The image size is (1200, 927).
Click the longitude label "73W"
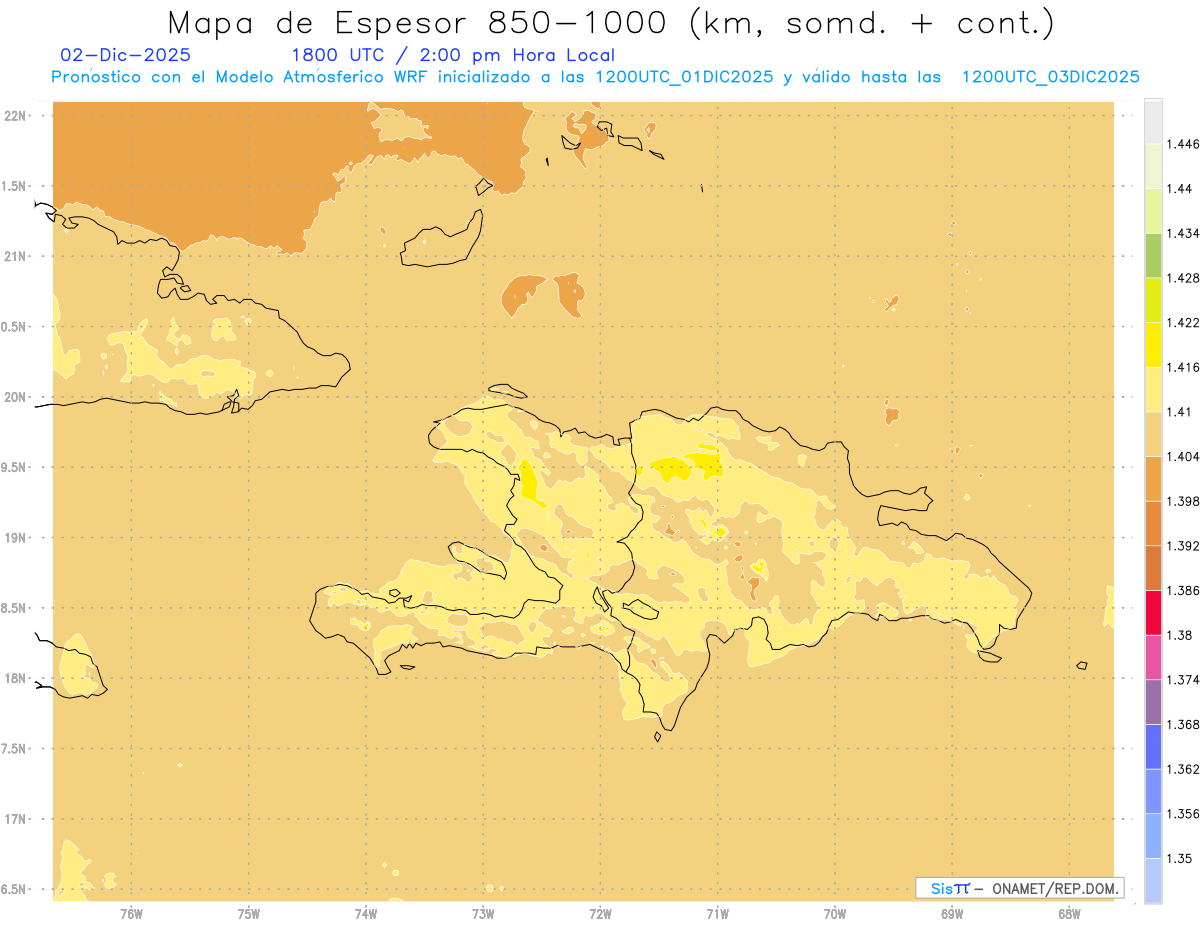(483, 914)
